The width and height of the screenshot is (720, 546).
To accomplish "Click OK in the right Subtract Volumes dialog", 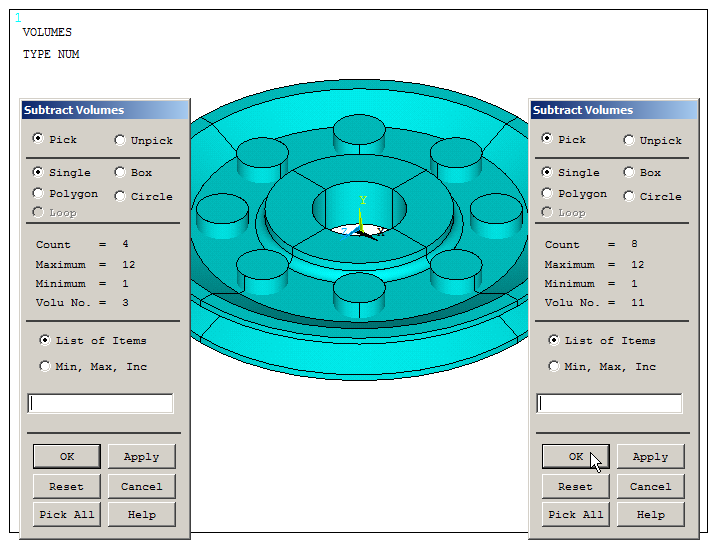I will click(x=576, y=456).
